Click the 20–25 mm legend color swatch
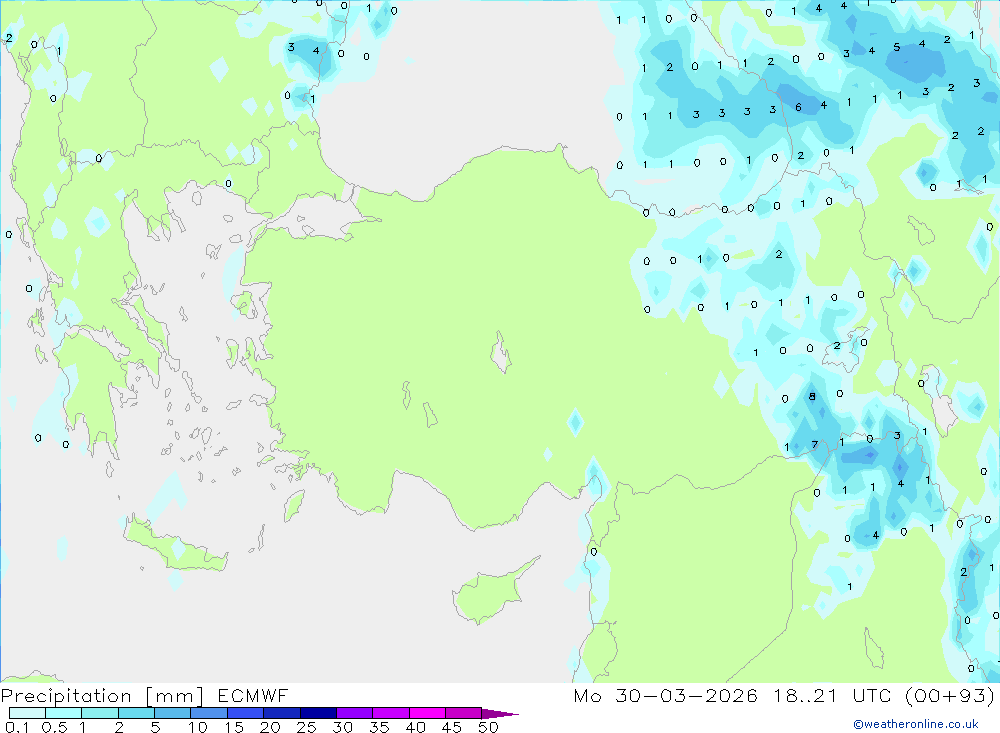 point(282,713)
